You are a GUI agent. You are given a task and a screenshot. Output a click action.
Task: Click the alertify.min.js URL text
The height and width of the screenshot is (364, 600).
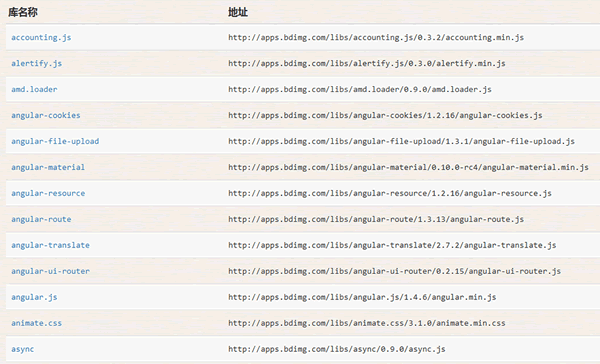pyautogui.click(x=367, y=64)
